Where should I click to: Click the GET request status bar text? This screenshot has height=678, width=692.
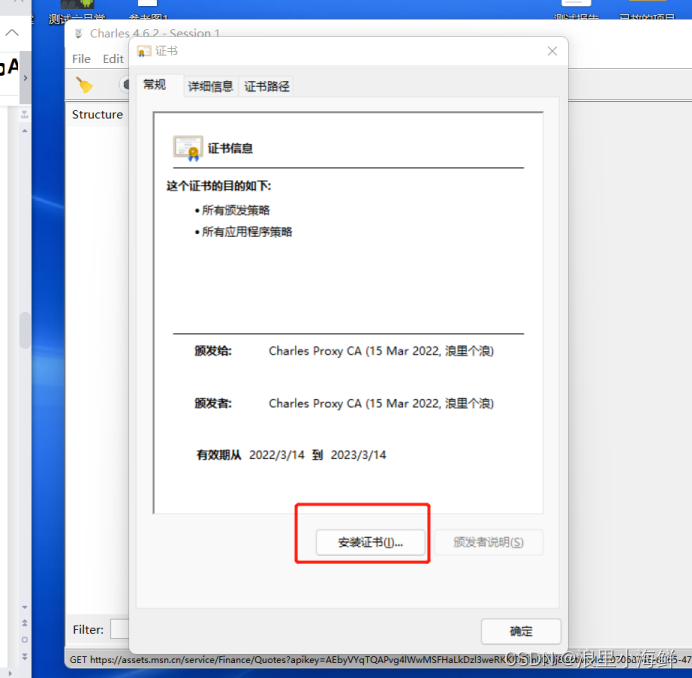tap(380, 659)
